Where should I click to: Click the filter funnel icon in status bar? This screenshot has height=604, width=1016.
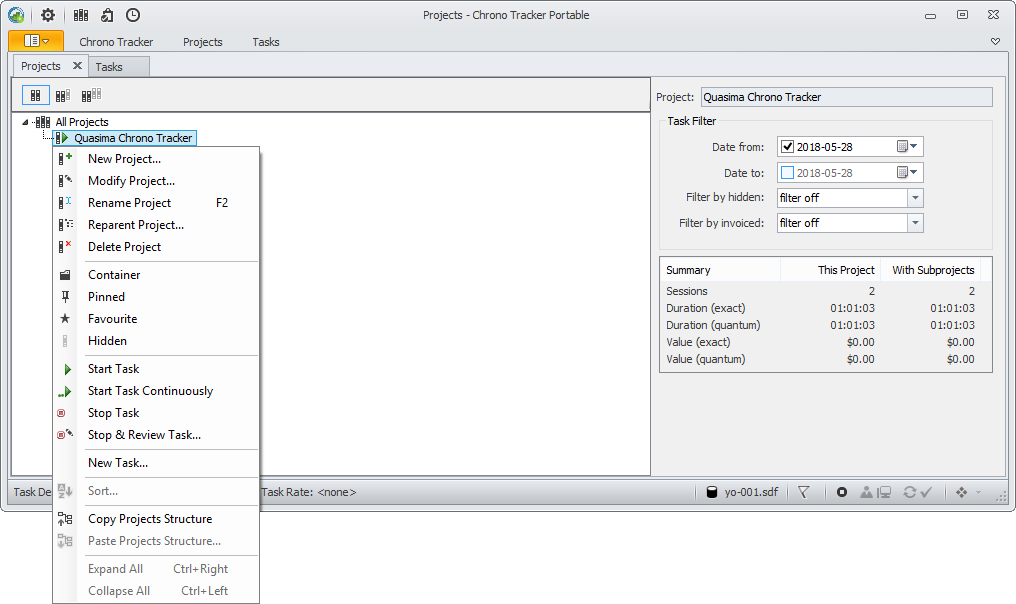click(x=803, y=493)
